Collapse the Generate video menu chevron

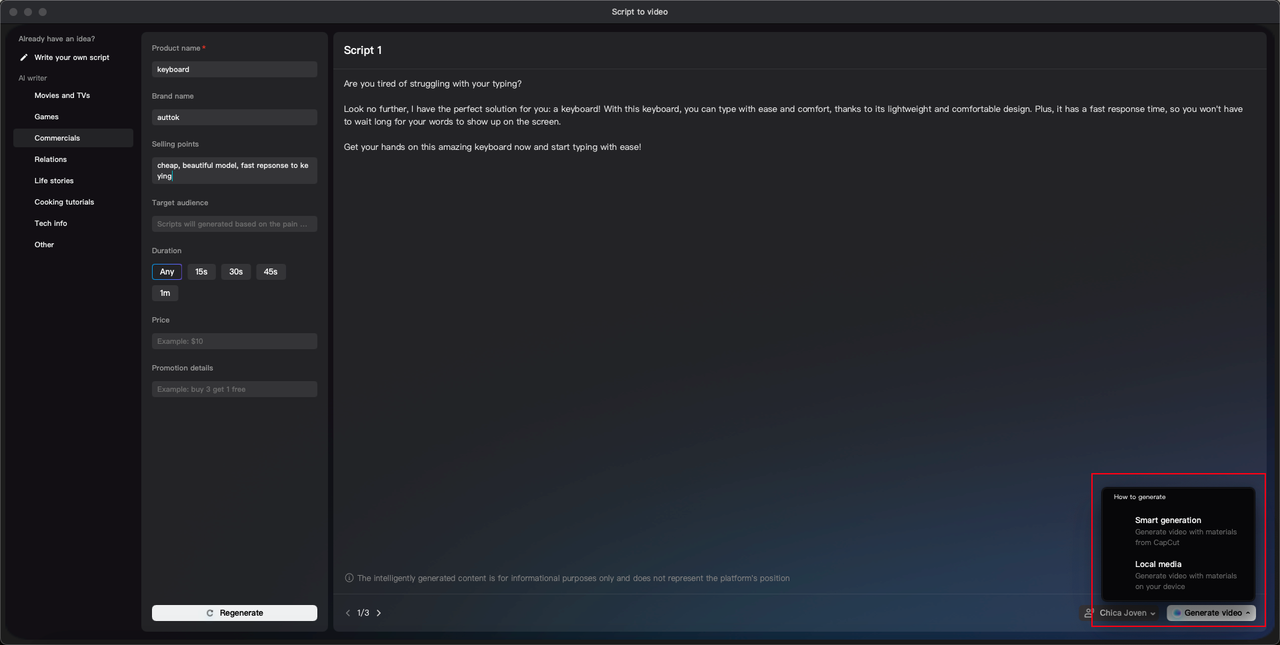(x=1248, y=613)
